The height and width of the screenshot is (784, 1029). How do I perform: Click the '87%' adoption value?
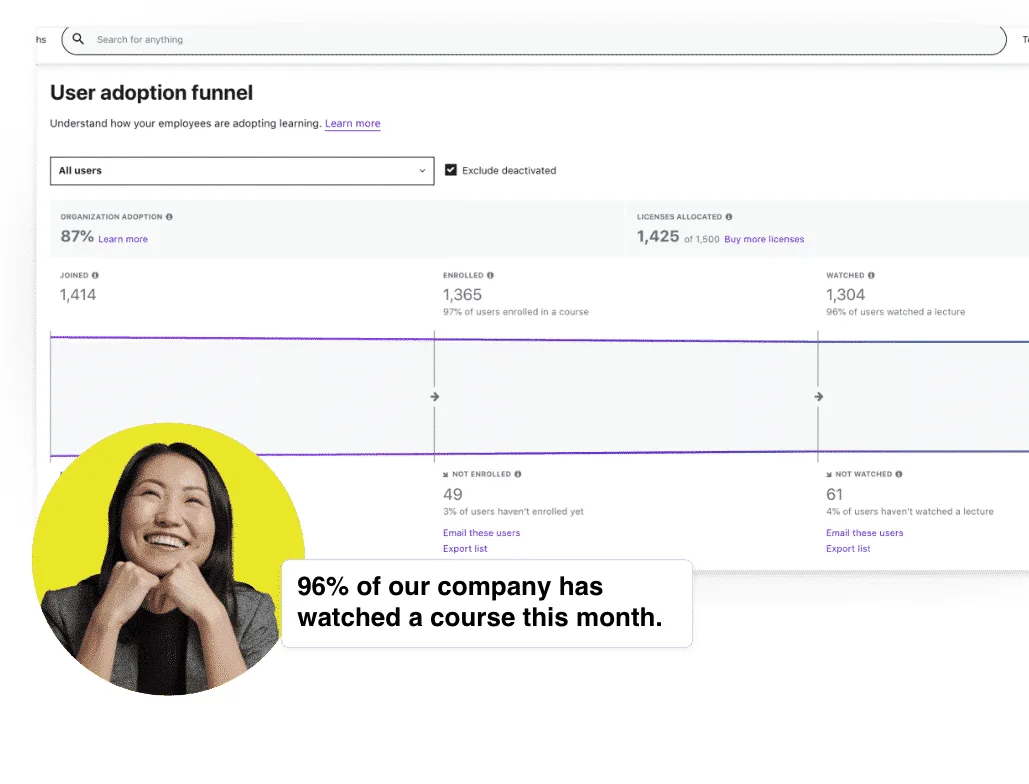coord(77,236)
